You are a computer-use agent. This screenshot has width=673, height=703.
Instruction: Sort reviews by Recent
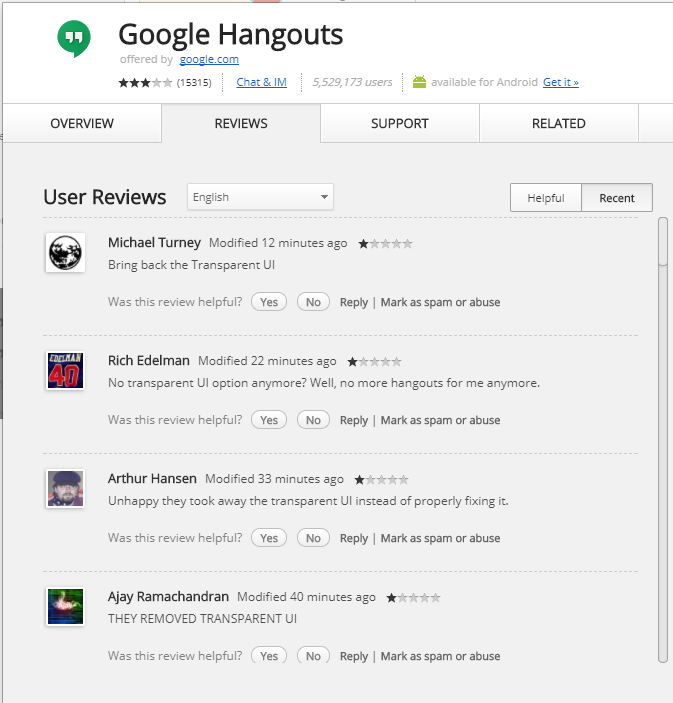tap(617, 198)
